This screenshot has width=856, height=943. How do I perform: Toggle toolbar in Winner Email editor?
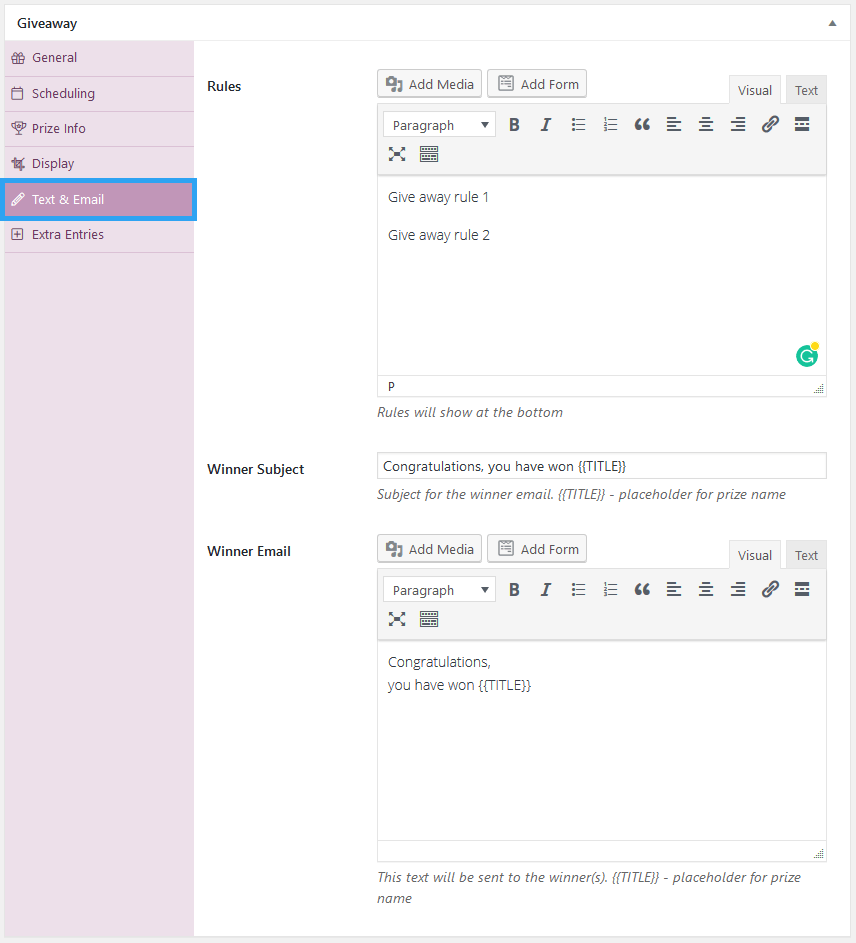tap(429, 619)
